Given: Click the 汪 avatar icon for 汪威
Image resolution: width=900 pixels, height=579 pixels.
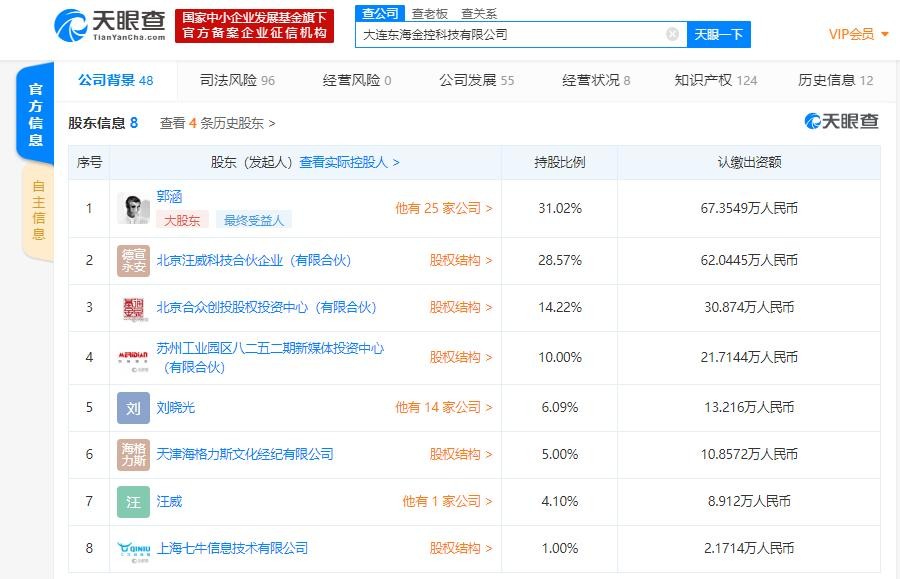Looking at the screenshot, I should [x=133, y=501].
